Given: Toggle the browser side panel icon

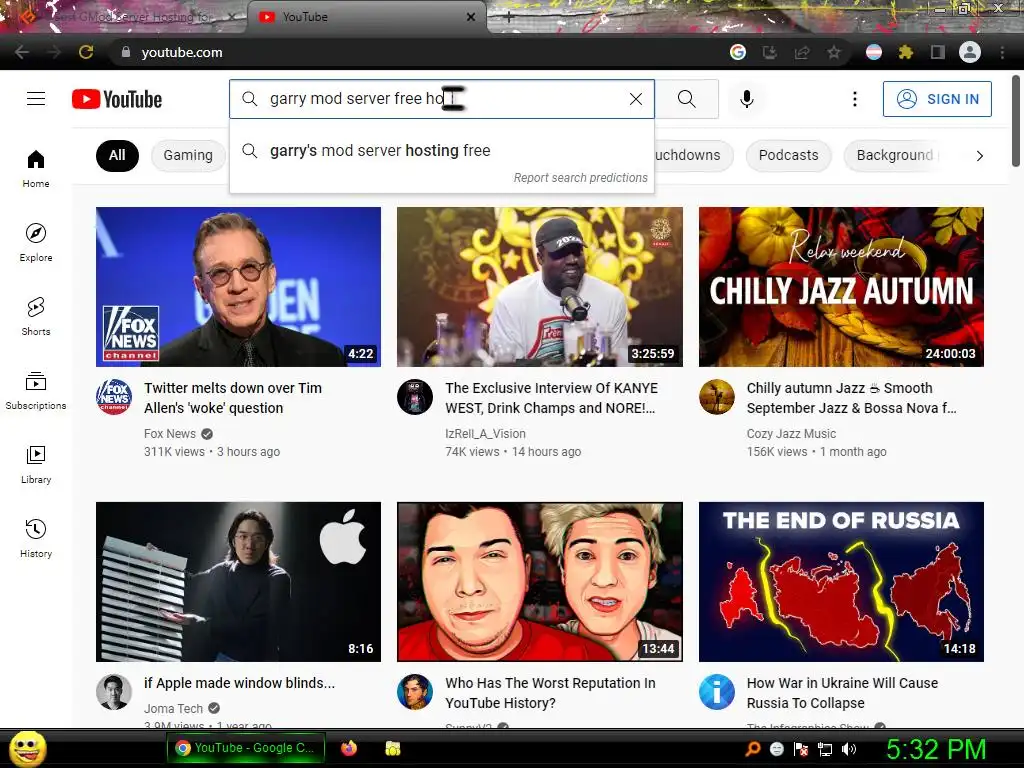Looking at the screenshot, I should click(x=938, y=52).
